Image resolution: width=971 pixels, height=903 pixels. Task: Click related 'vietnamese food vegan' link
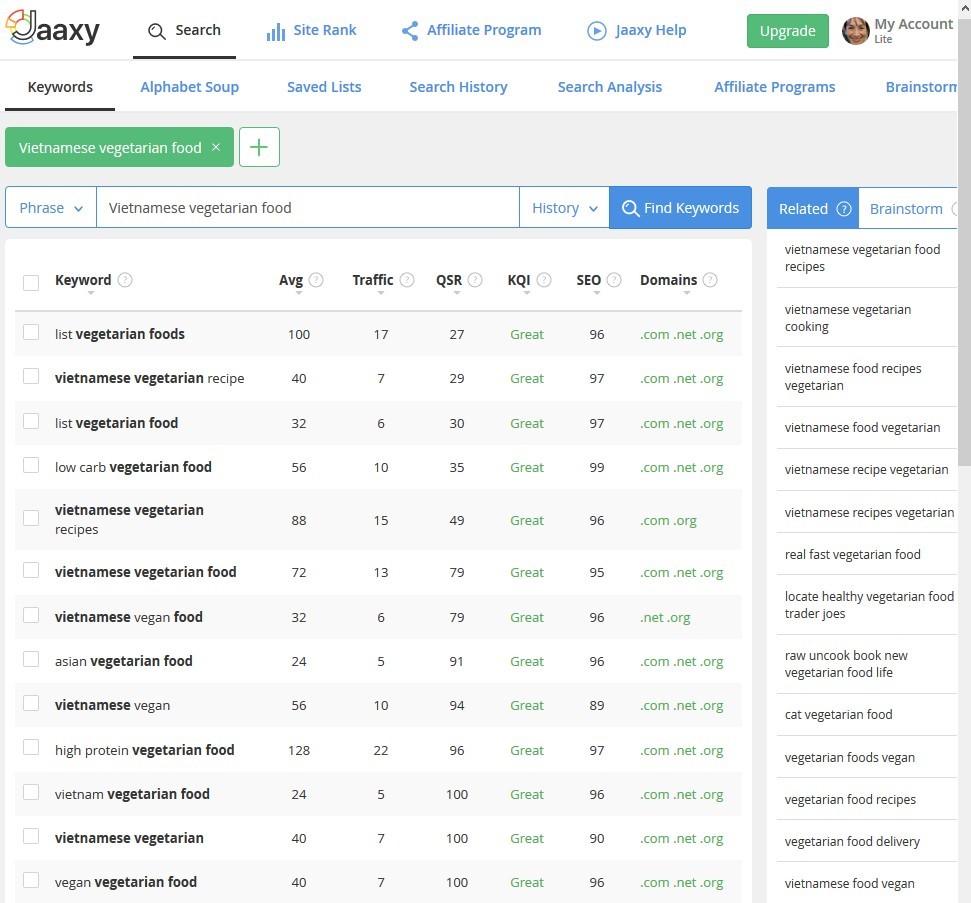tap(849, 883)
